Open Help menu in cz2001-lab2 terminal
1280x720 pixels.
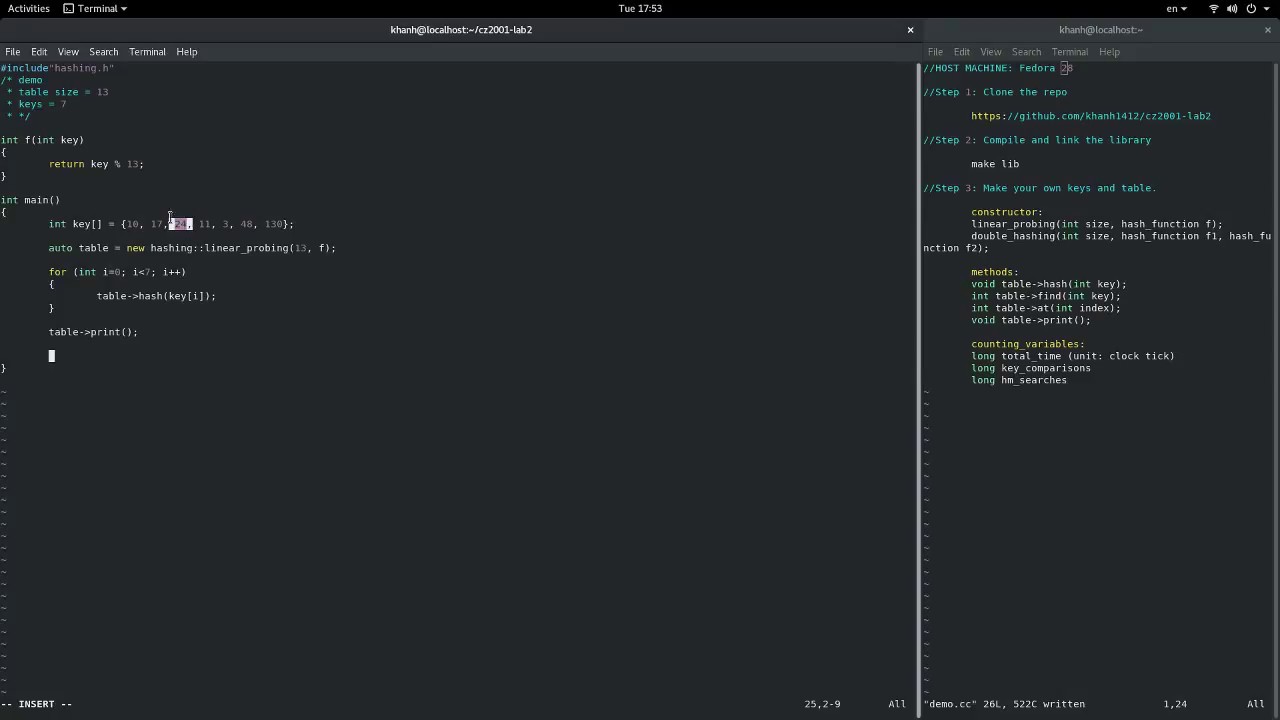187,52
